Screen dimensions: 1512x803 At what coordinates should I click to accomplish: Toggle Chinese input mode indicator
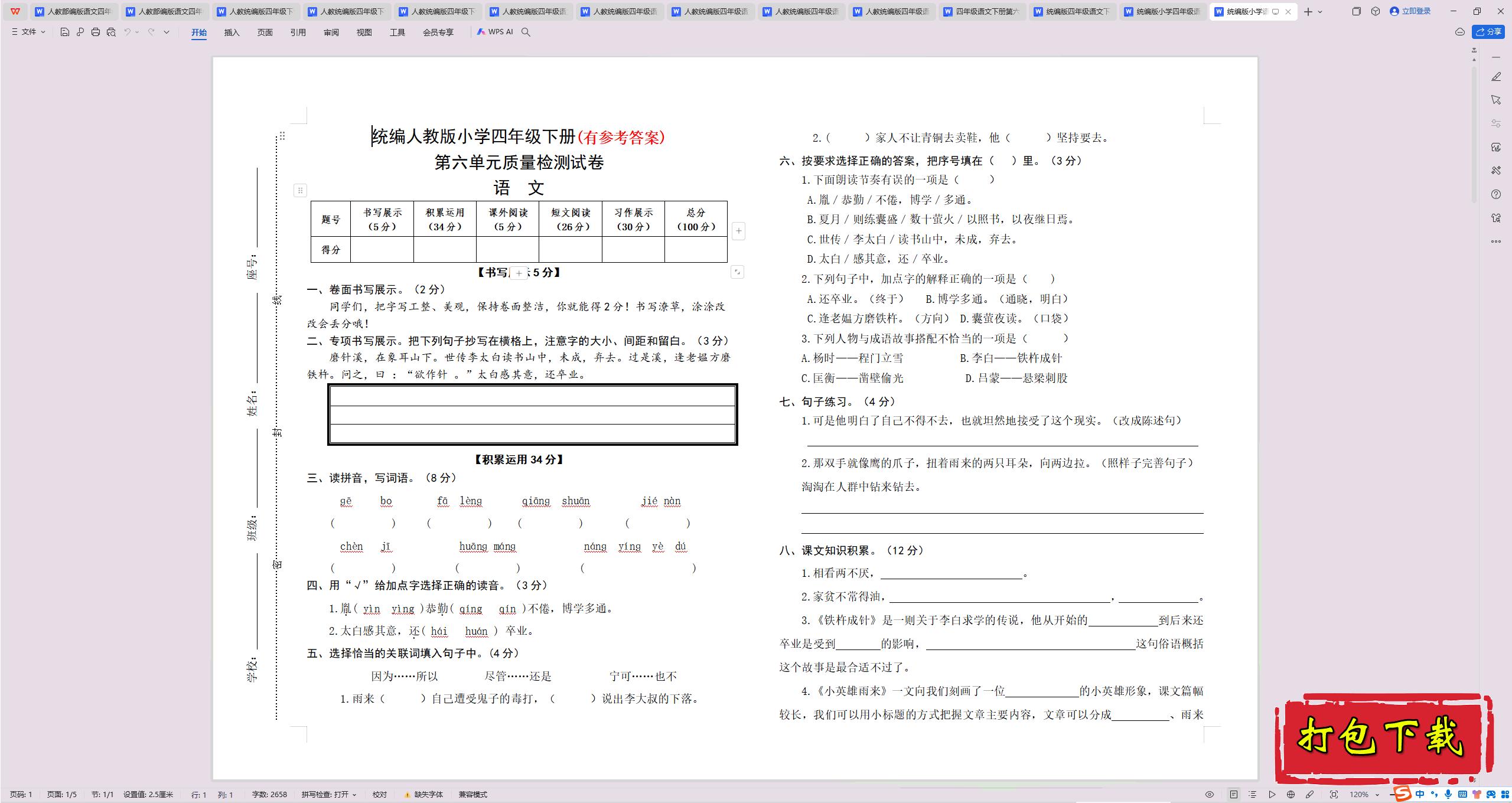1420,795
